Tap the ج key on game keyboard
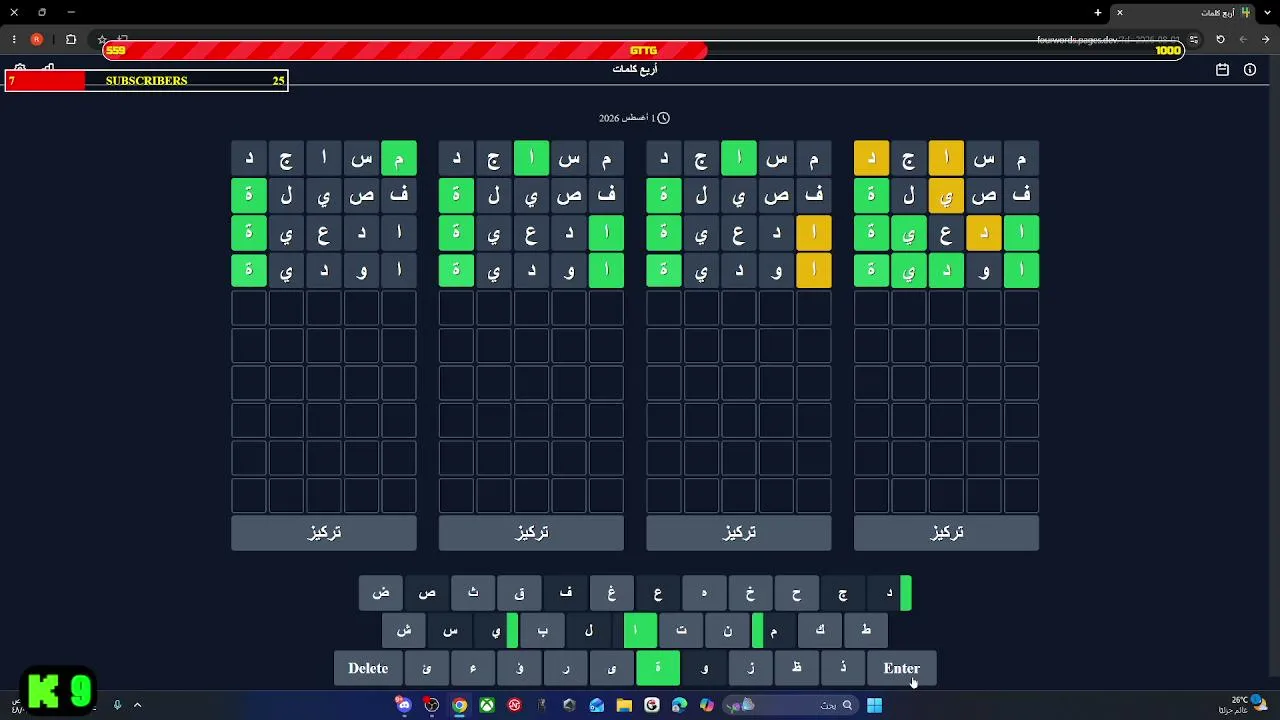This screenshot has height=720, width=1280. click(843, 593)
